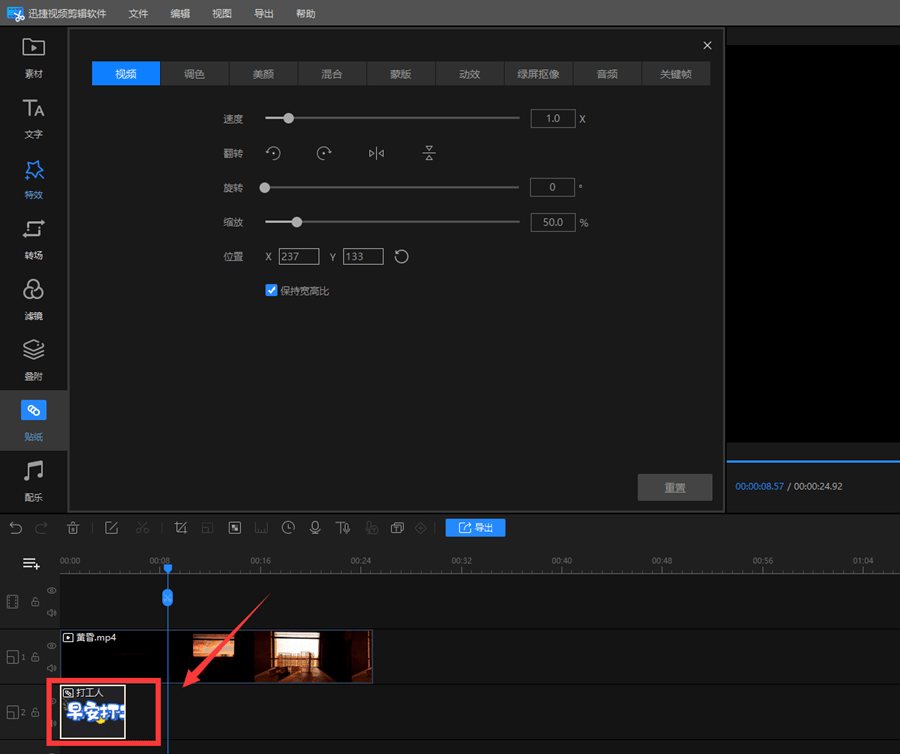The height and width of the screenshot is (754, 900).
Task: Click the delete trash icon in toolbar
Action: (x=73, y=528)
